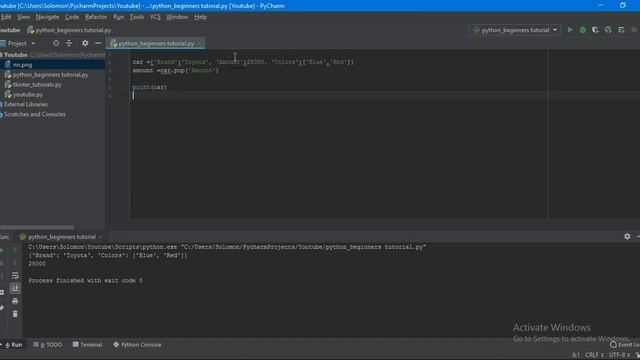The image size is (640, 360).
Task: Click the concurrency diagram icon in toolbar
Action: [621, 30]
